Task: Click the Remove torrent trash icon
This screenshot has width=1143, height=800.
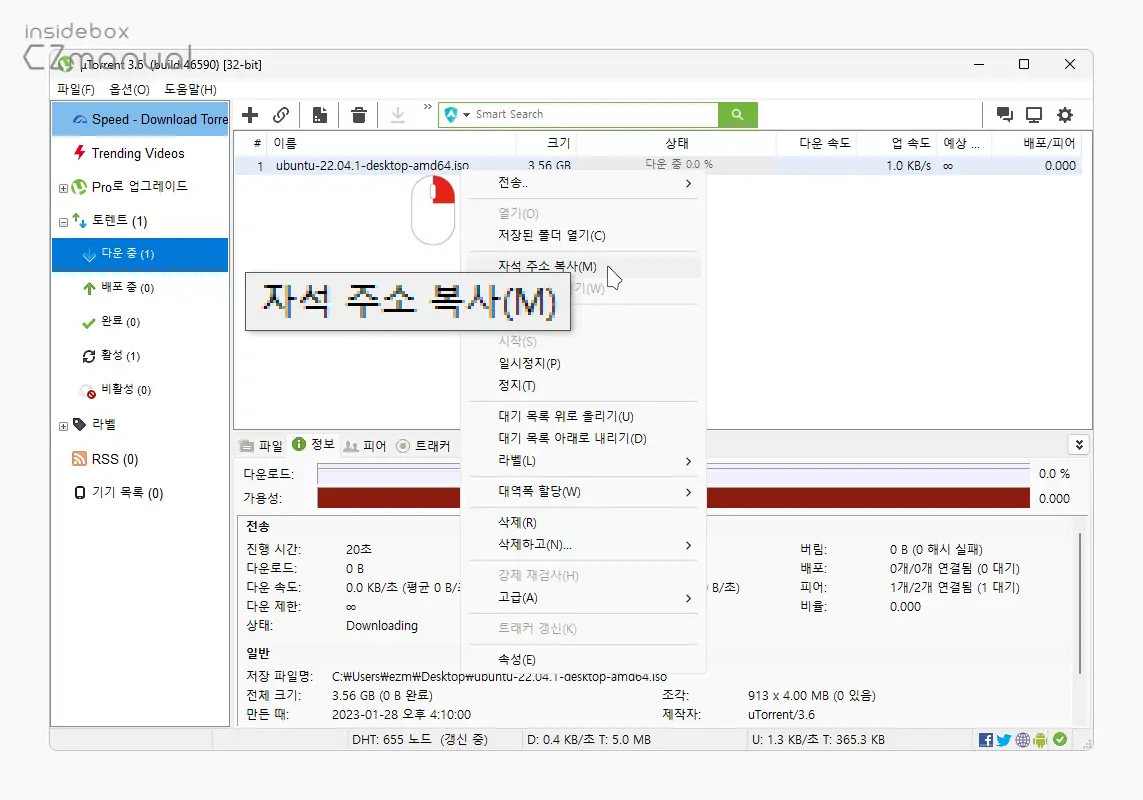Action: click(359, 114)
